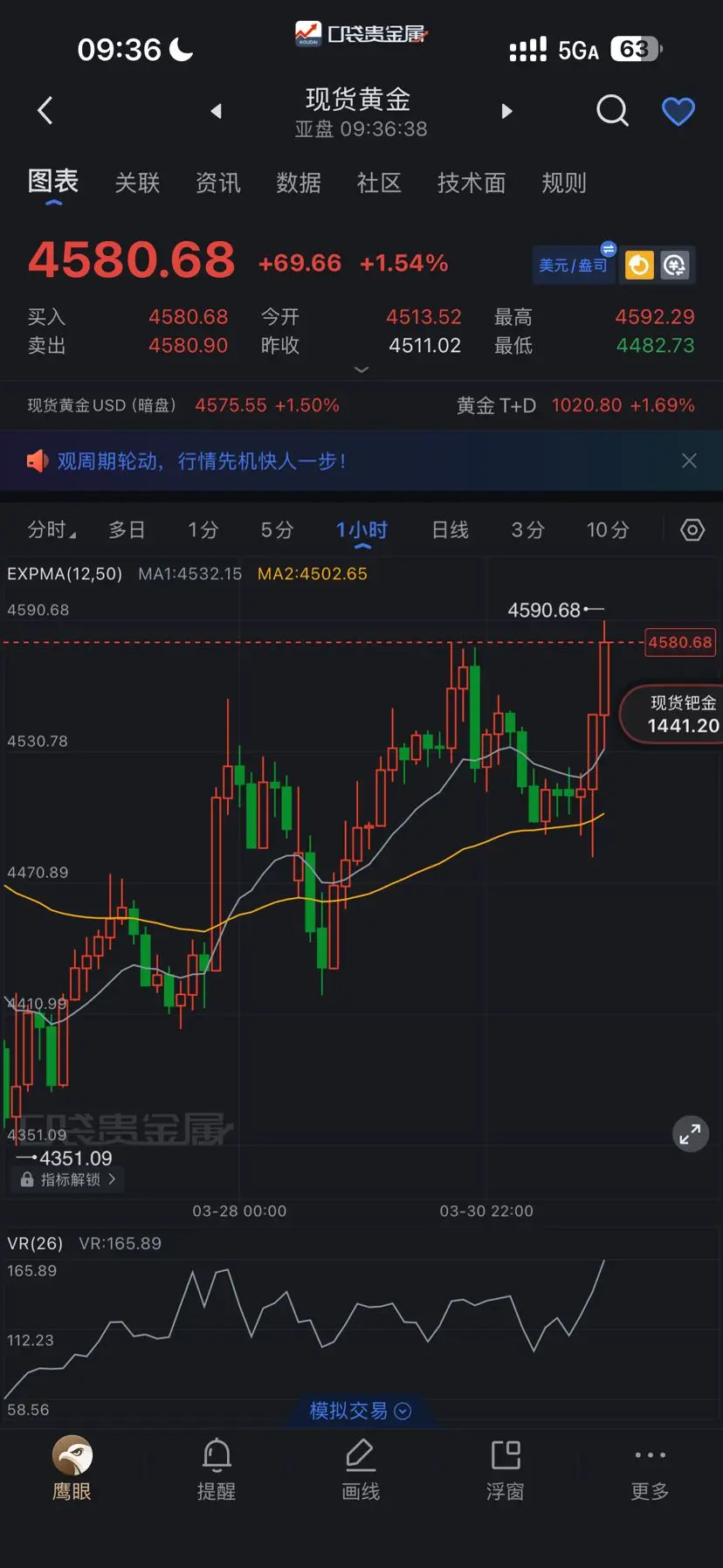Open the 鹰眼 eagle icon
723x1568 pixels.
(x=72, y=1468)
